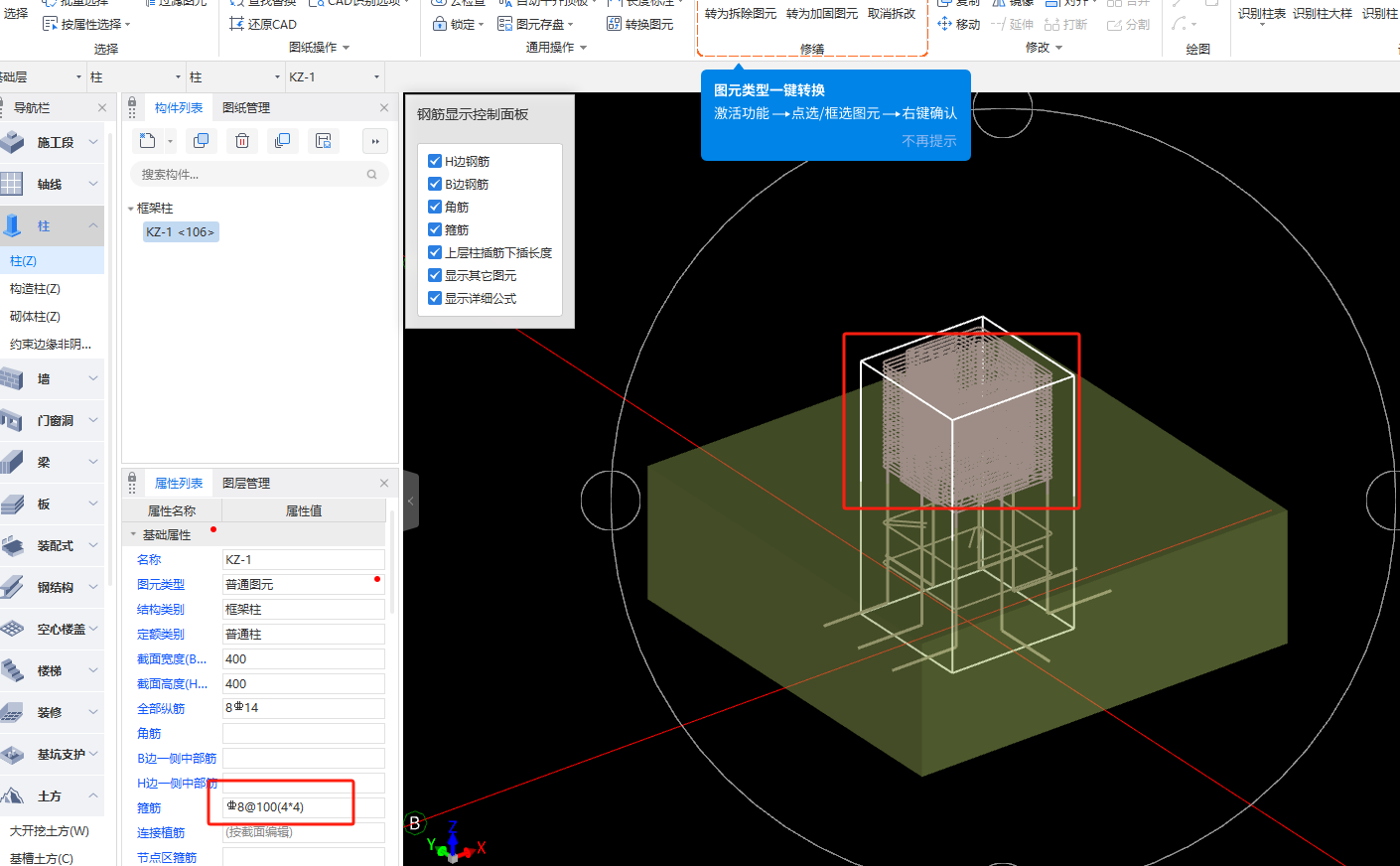Click 识别柱大样 button
The image size is (1400, 866).
[x=1323, y=14]
